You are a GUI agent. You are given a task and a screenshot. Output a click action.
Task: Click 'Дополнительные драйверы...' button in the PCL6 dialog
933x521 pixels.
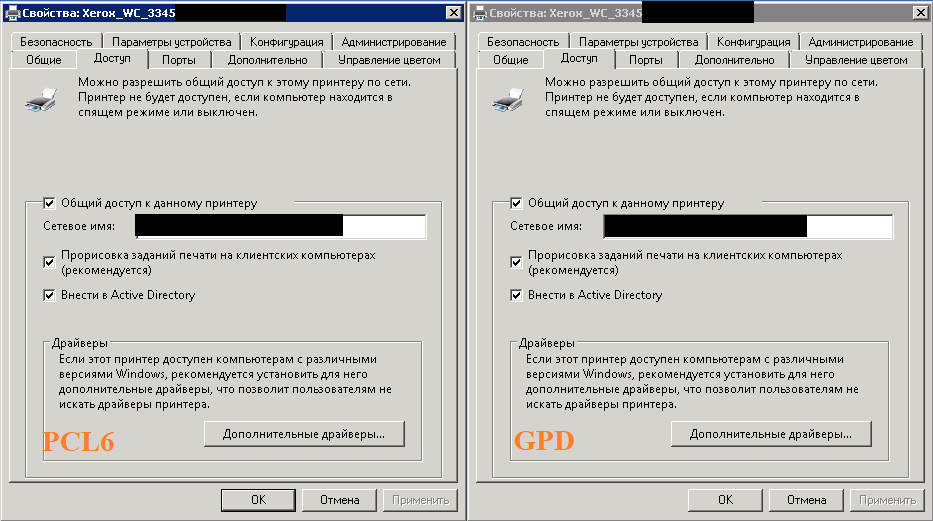[x=304, y=433]
